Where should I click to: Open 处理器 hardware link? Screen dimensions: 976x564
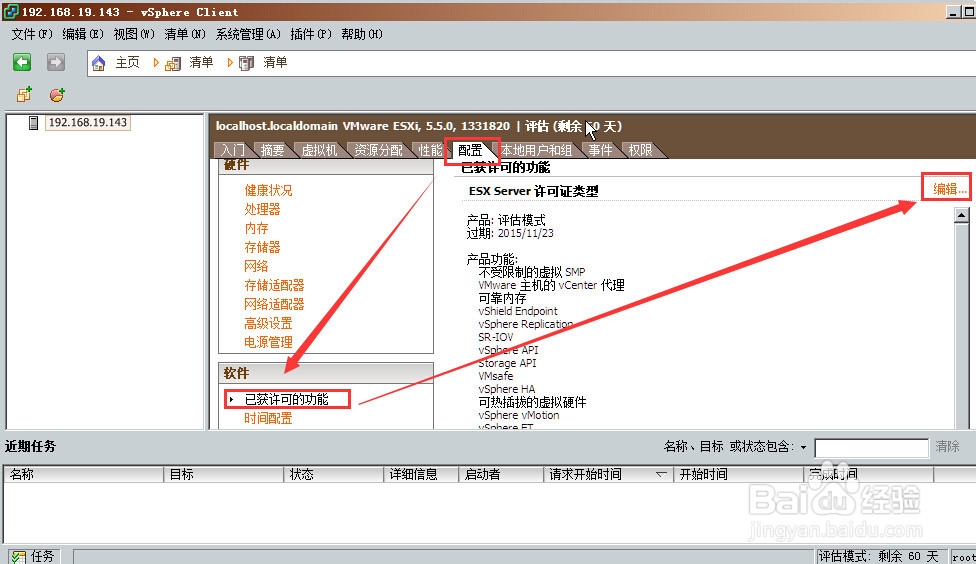pyautogui.click(x=262, y=209)
